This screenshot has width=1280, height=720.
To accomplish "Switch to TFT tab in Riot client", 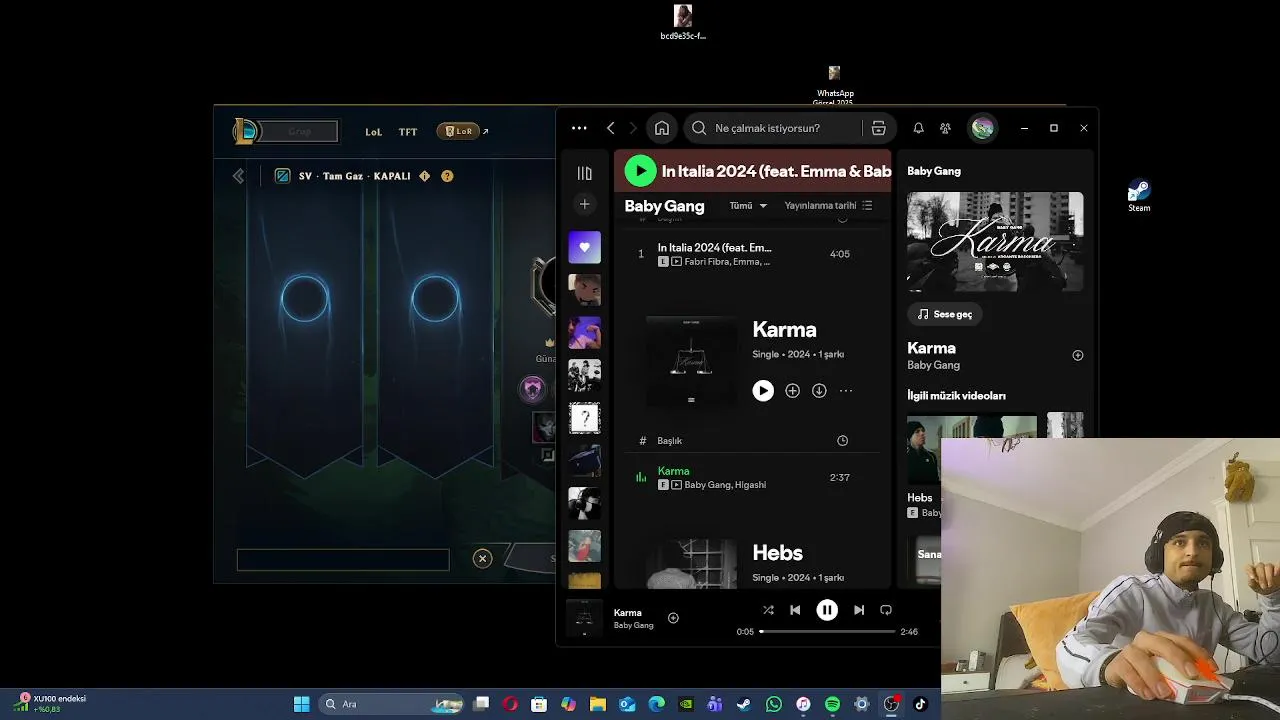I will coord(408,132).
